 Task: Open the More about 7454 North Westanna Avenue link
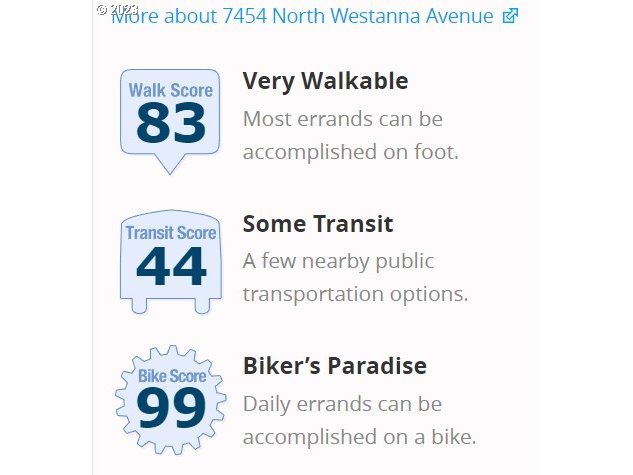(x=305, y=16)
